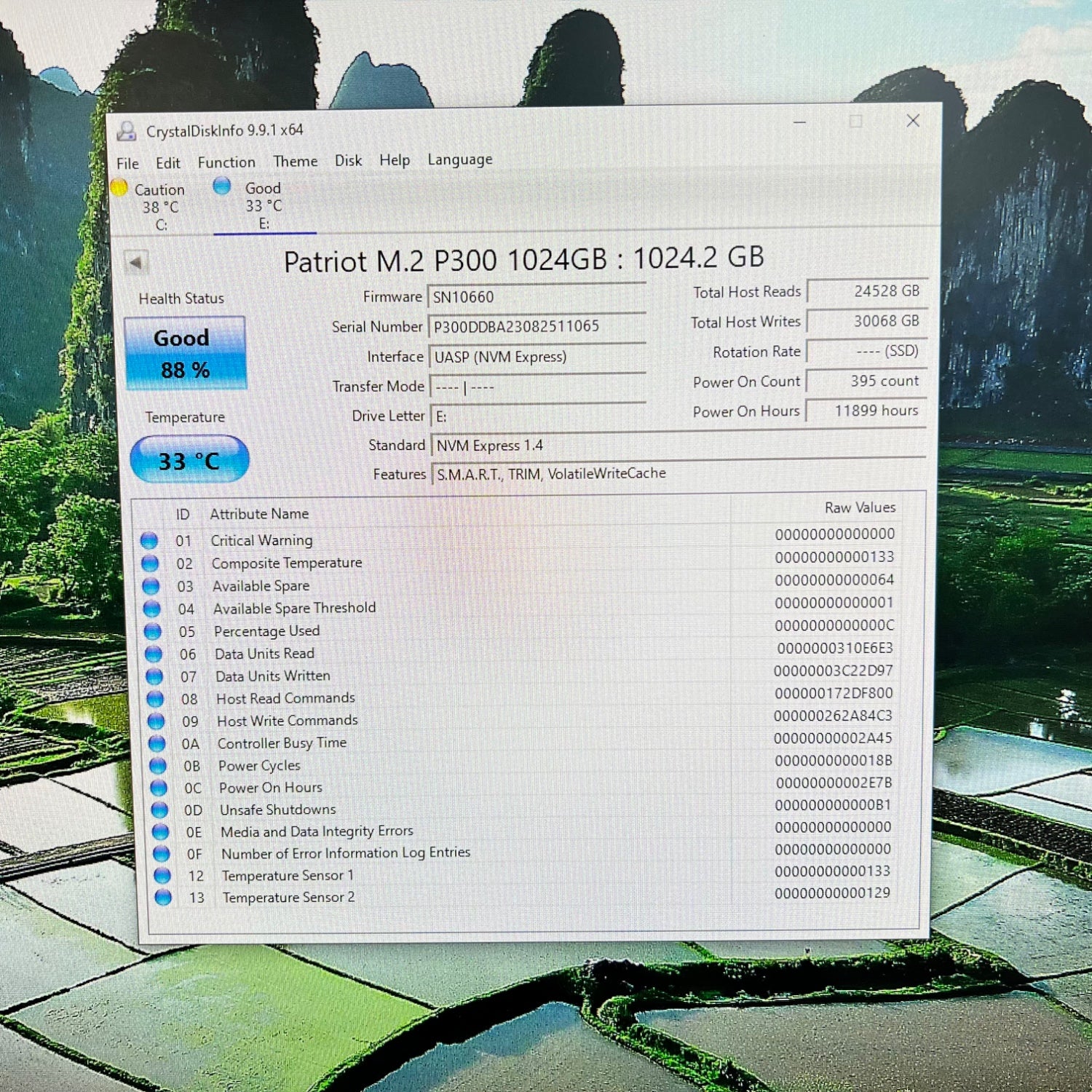The height and width of the screenshot is (1092, 1092).
Task: Open the Disk menu
Action: (x=348, y=160)
